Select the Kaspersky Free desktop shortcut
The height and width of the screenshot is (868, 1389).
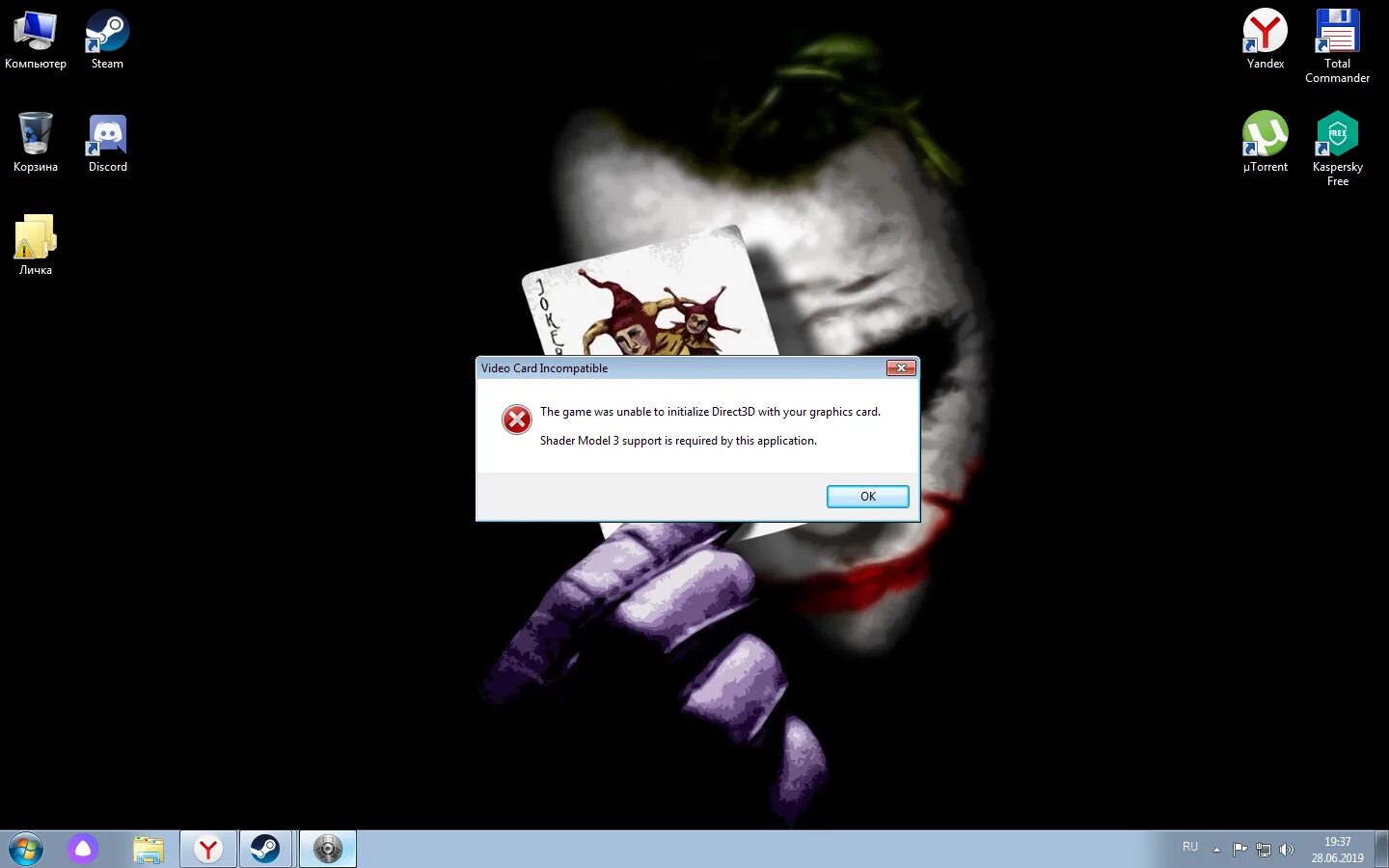click(x=1337, y=149)
